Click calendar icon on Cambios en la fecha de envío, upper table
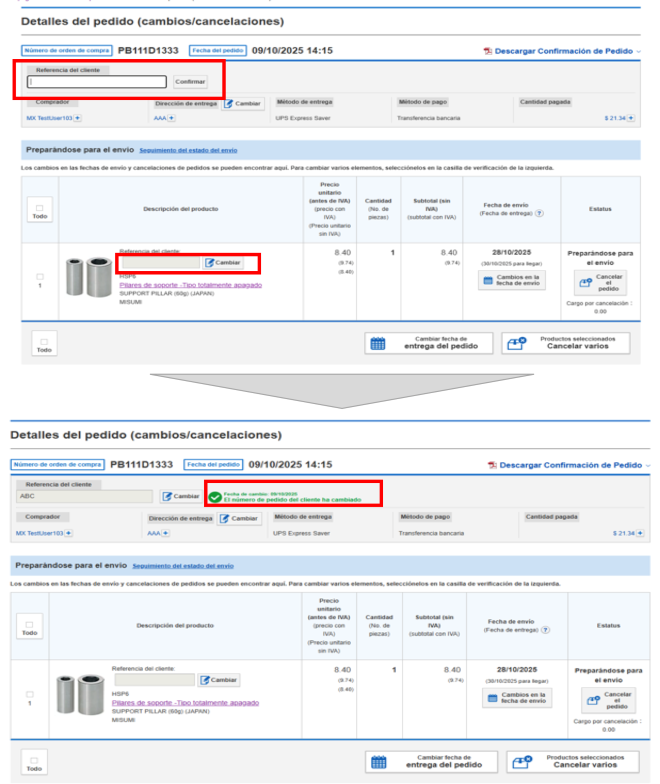 pyautogui.click(x=487, y=281)
